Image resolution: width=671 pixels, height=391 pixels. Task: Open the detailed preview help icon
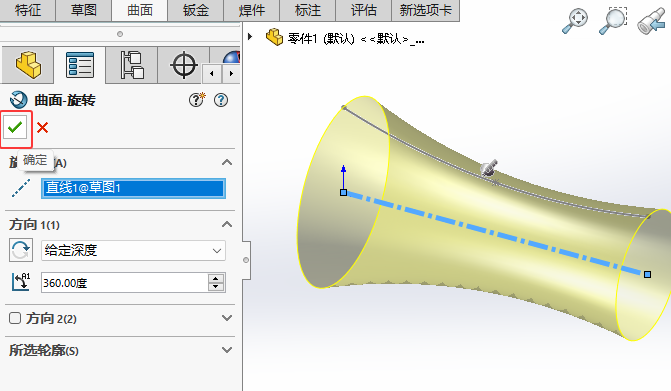click(x=197, y=100)
